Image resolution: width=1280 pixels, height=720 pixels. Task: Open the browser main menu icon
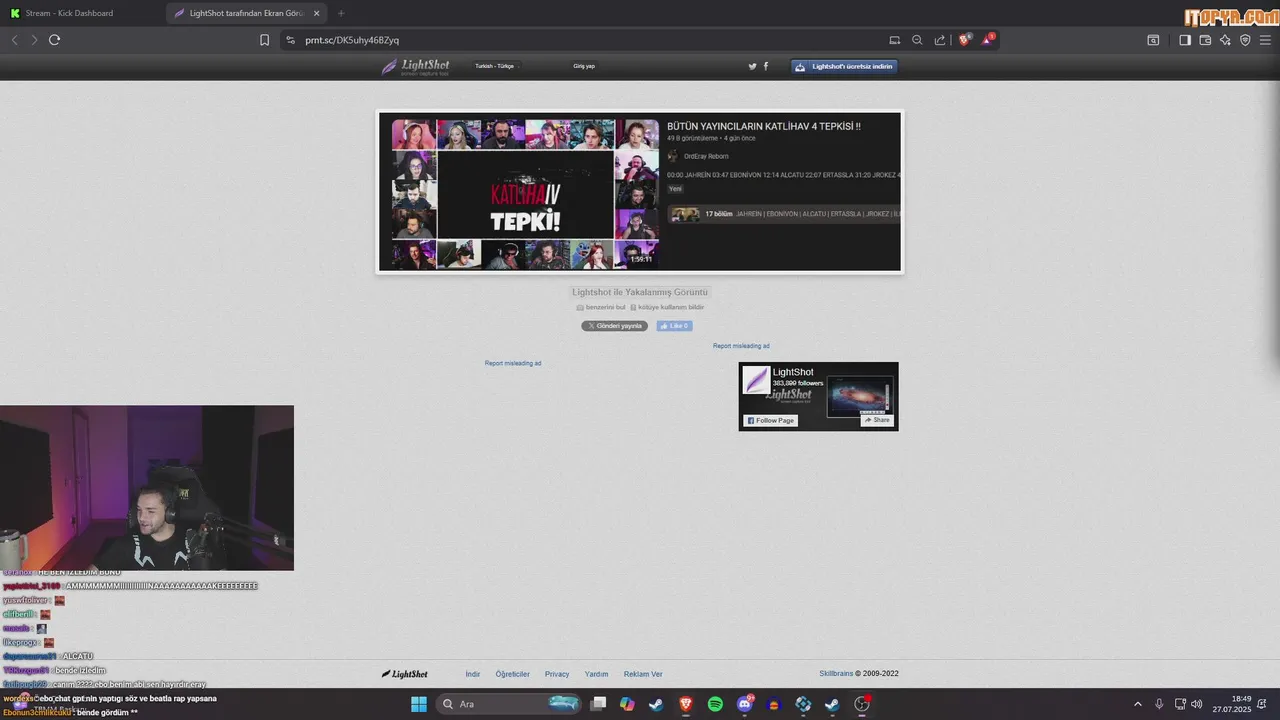click(1265, 40)
